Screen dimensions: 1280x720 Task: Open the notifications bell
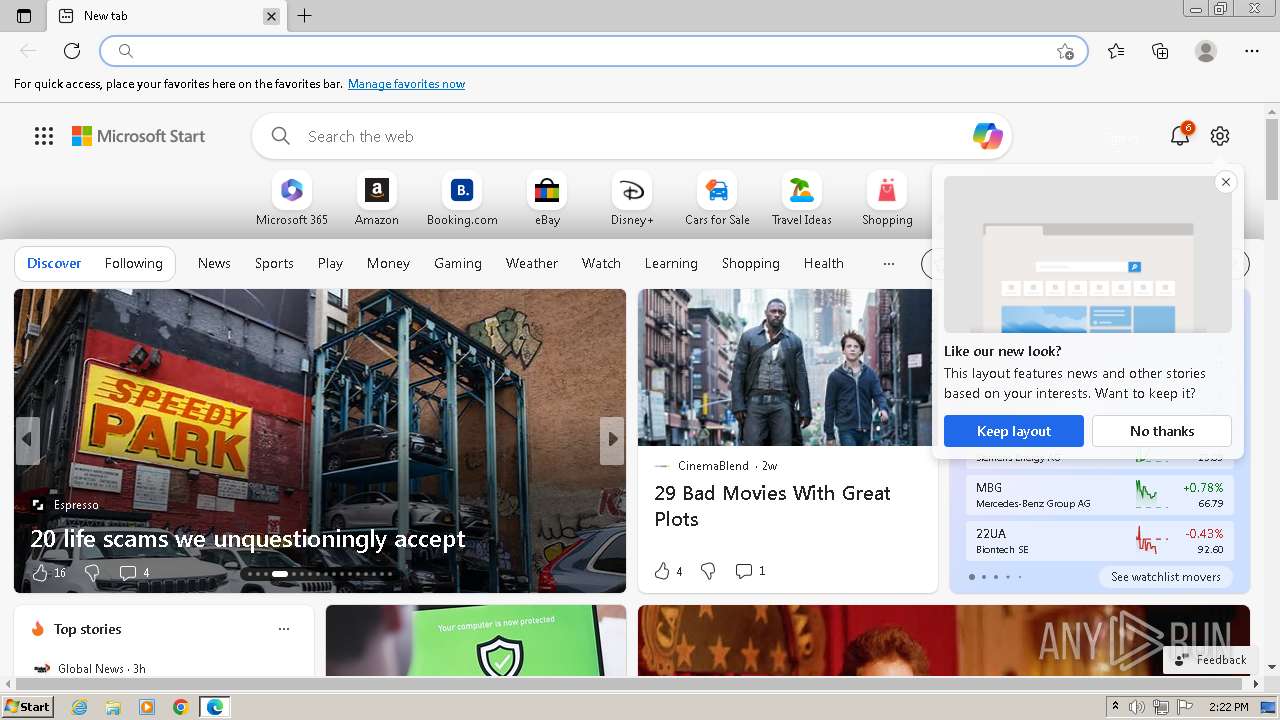pos(1180,136)
